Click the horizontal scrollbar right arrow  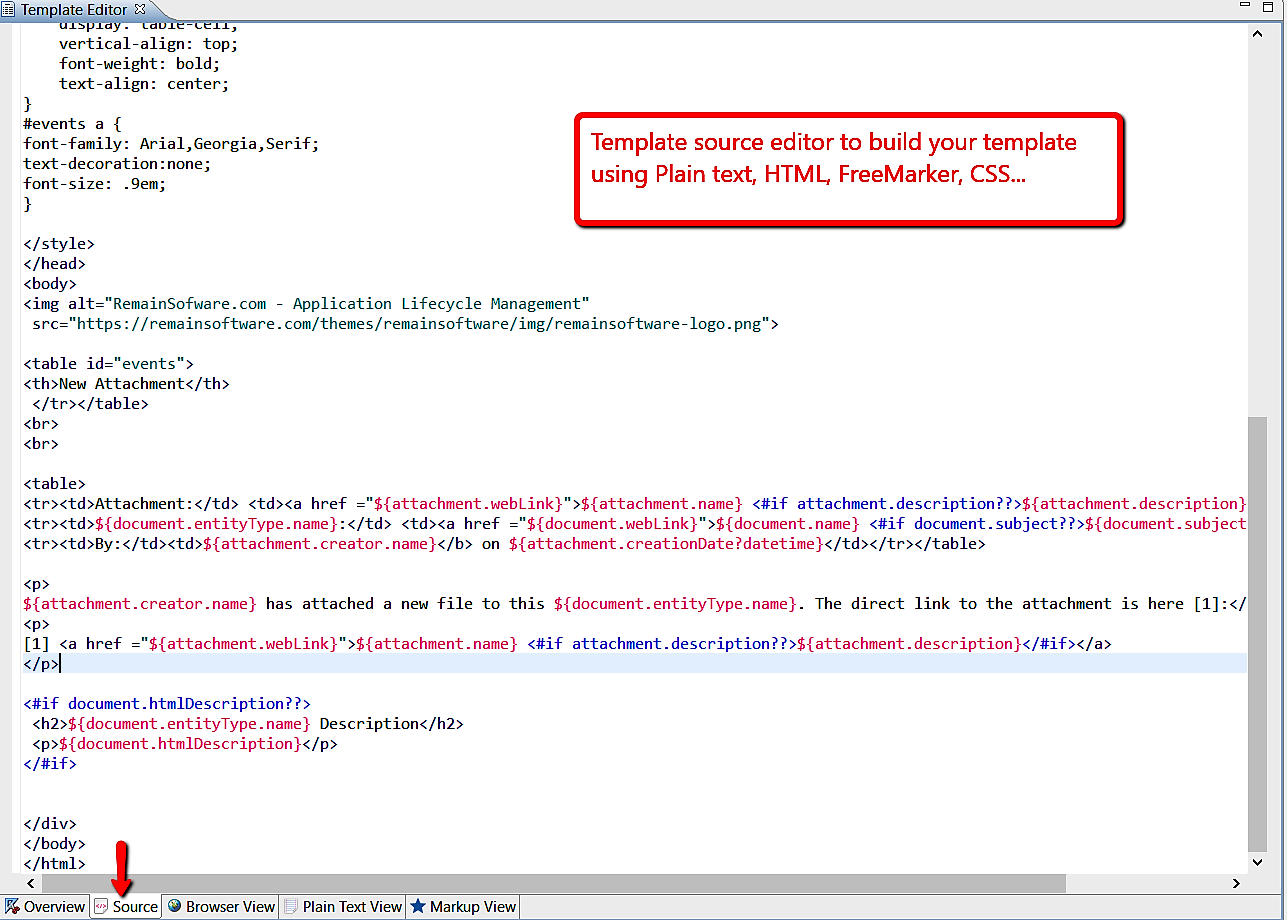tap(1236, 883)
